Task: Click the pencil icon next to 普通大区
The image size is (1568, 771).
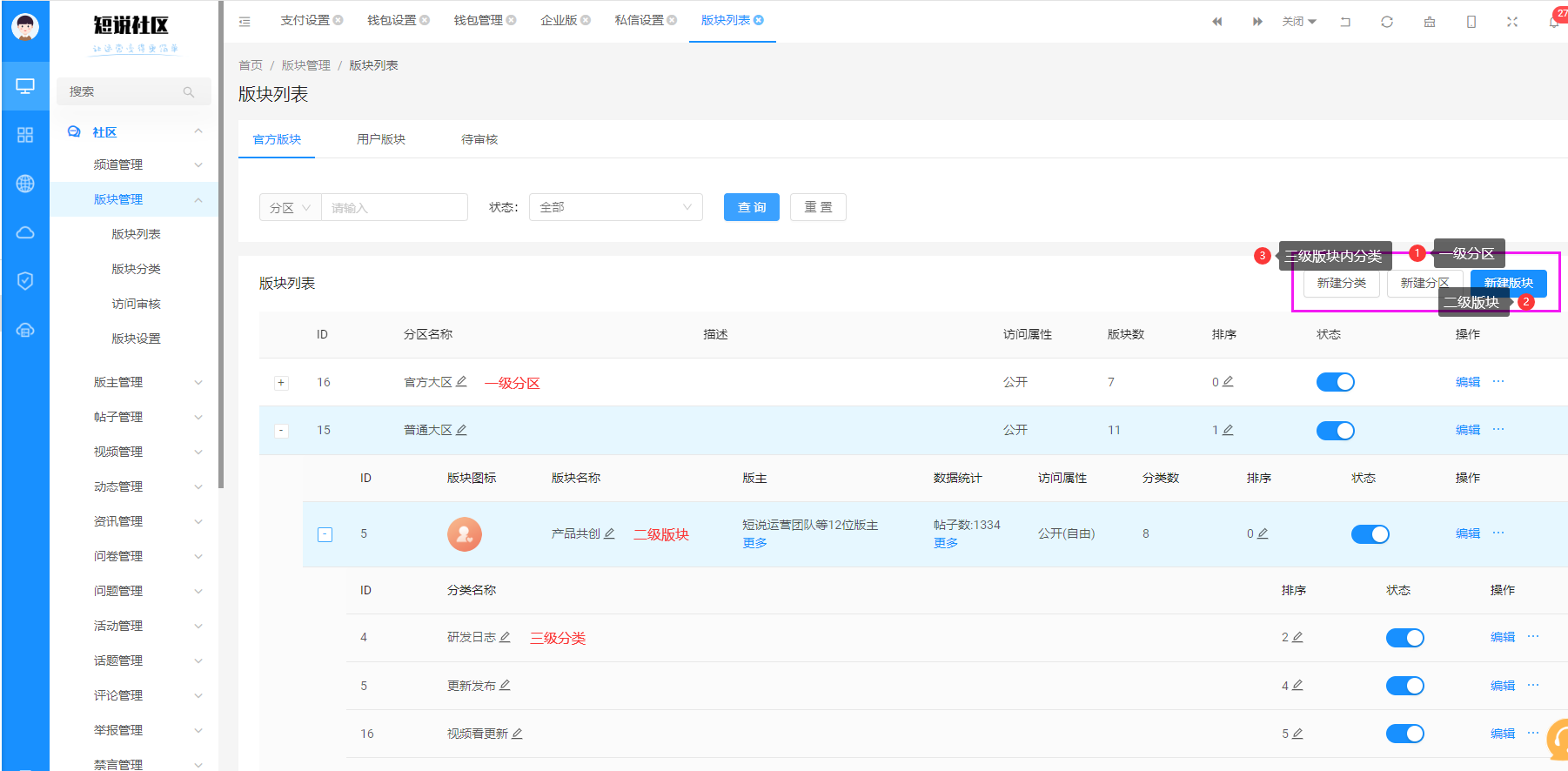Action: 461,429
